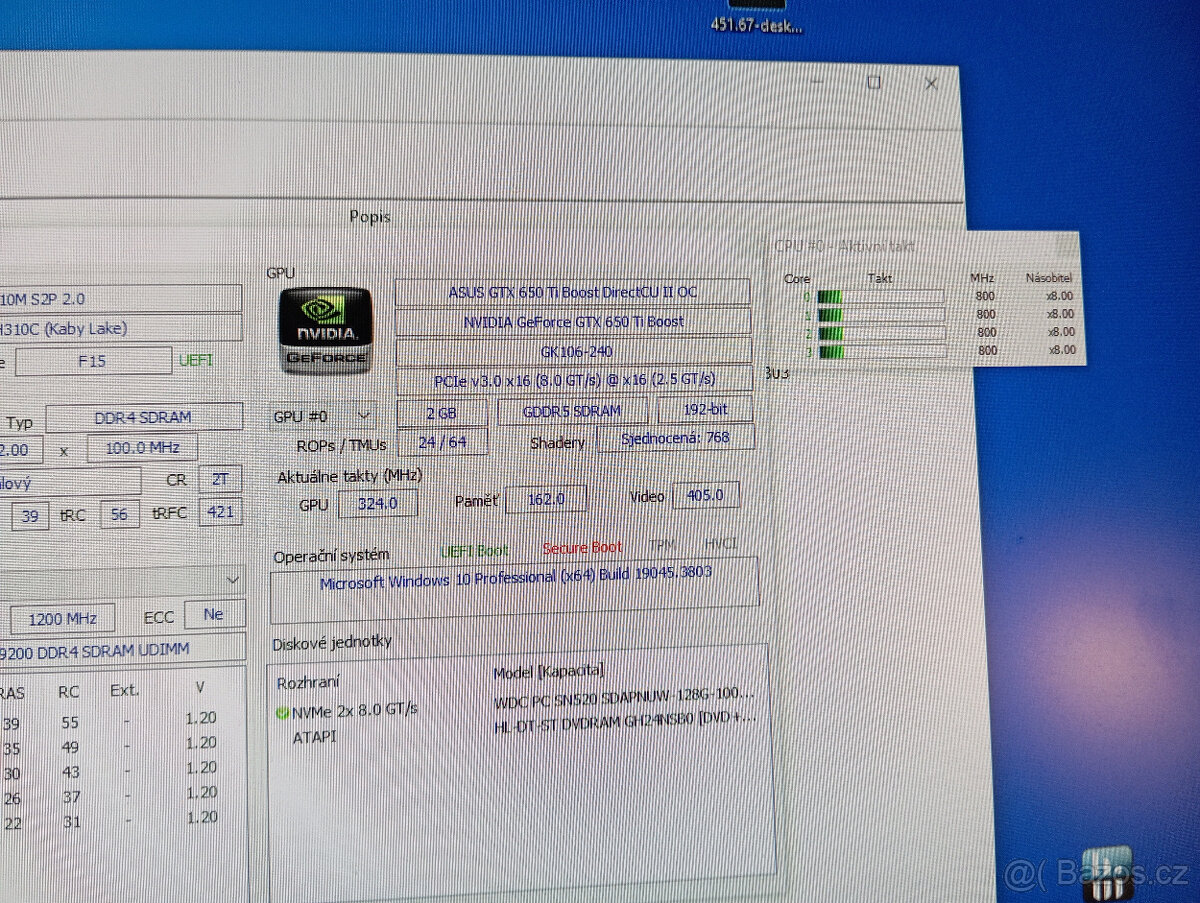Click the CR value 2T
Image resolution: width=1200 pixels, height=903 pixels.
click(220, 479)
